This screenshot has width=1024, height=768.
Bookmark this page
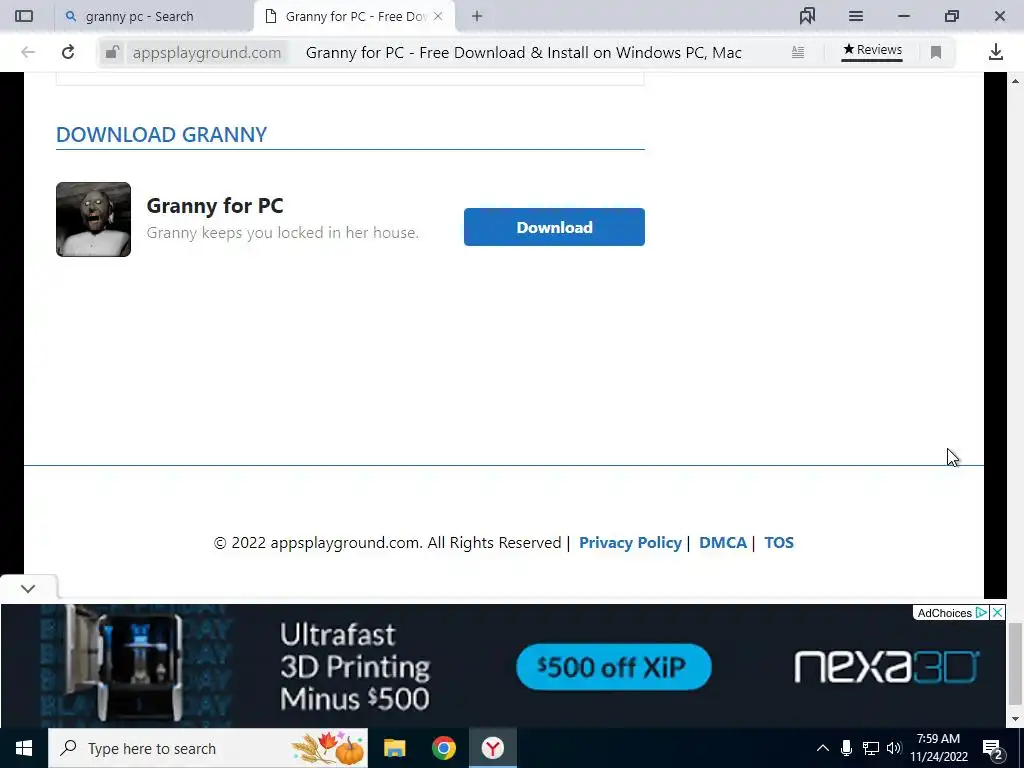pos(936,52)
